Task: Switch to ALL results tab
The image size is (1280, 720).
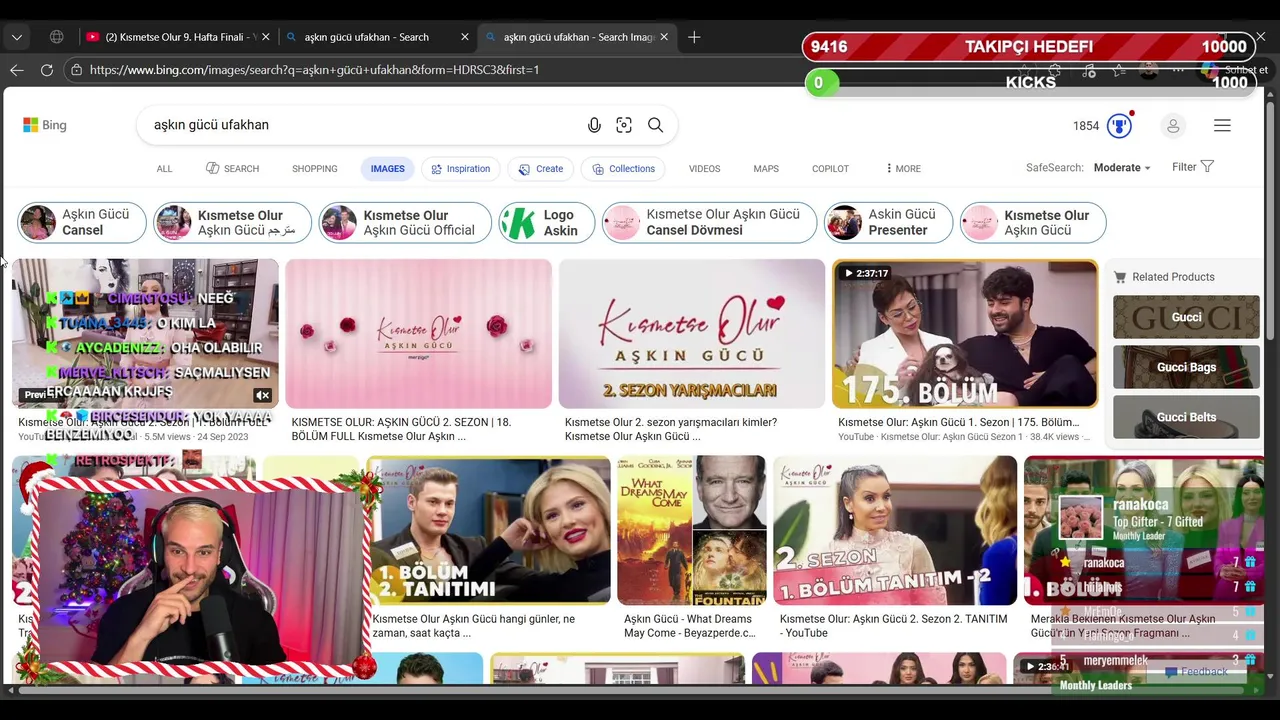Action: tap(164, 169)
